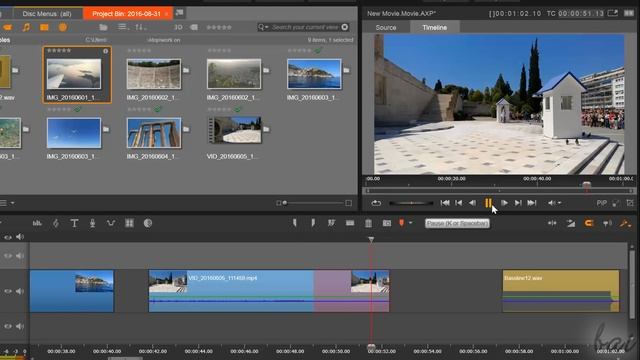Hide the track containing VID_20160605 clip
The image size is (640, 360).
tap(8, 291)
